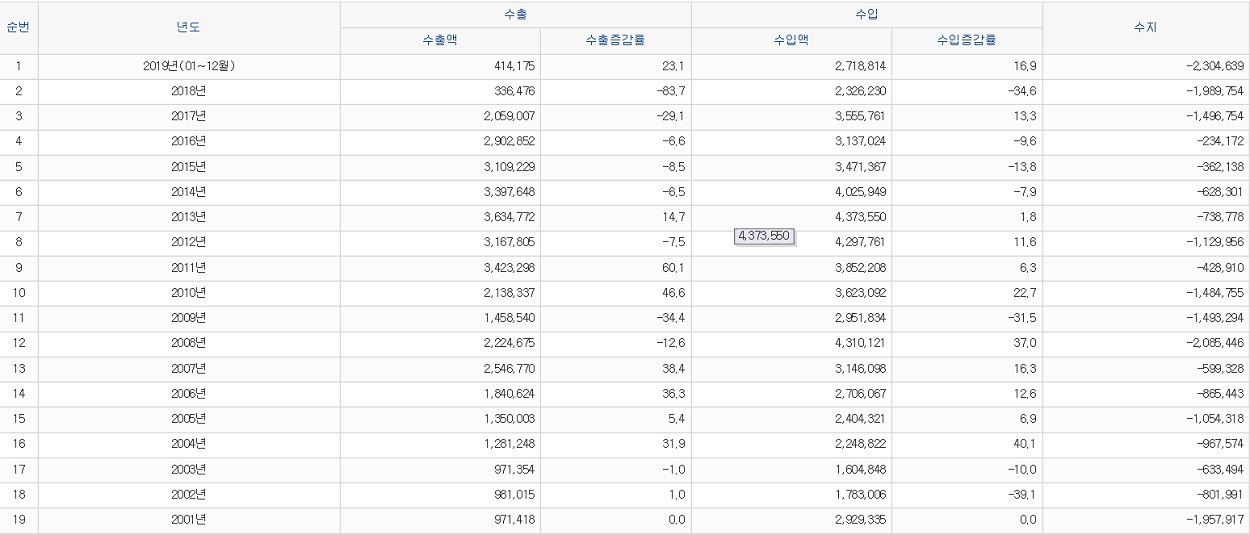Select the 수입액 sub-header
1250x535 pixels.
click(x=791, y=41)
